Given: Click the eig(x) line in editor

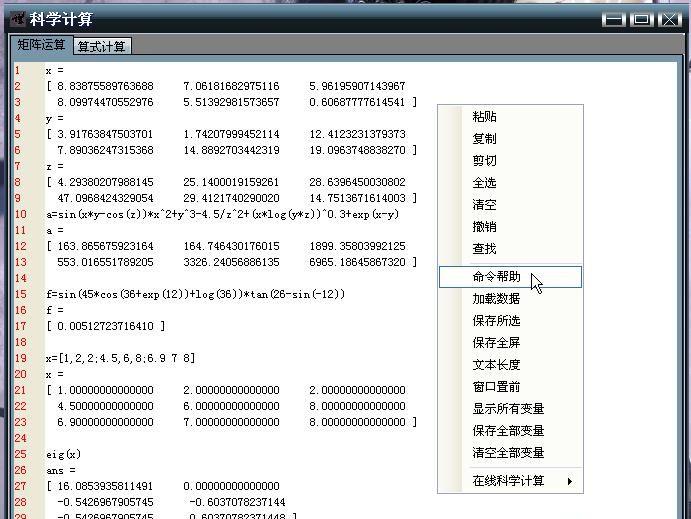Looking at the screenshot, I should pos(64,454).
